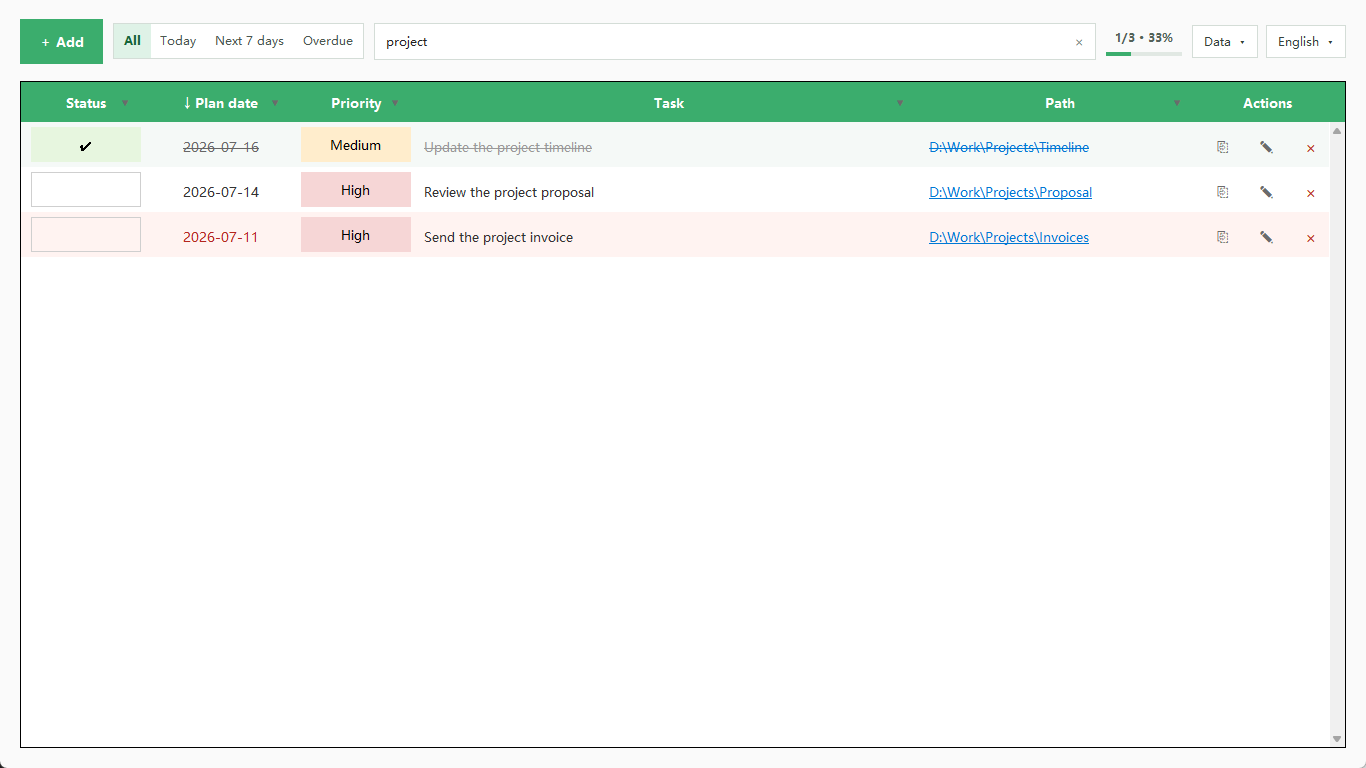Open the Plan date column filter arrow
This screenshot has height=768, width=1366.
[x=275, y=103]
